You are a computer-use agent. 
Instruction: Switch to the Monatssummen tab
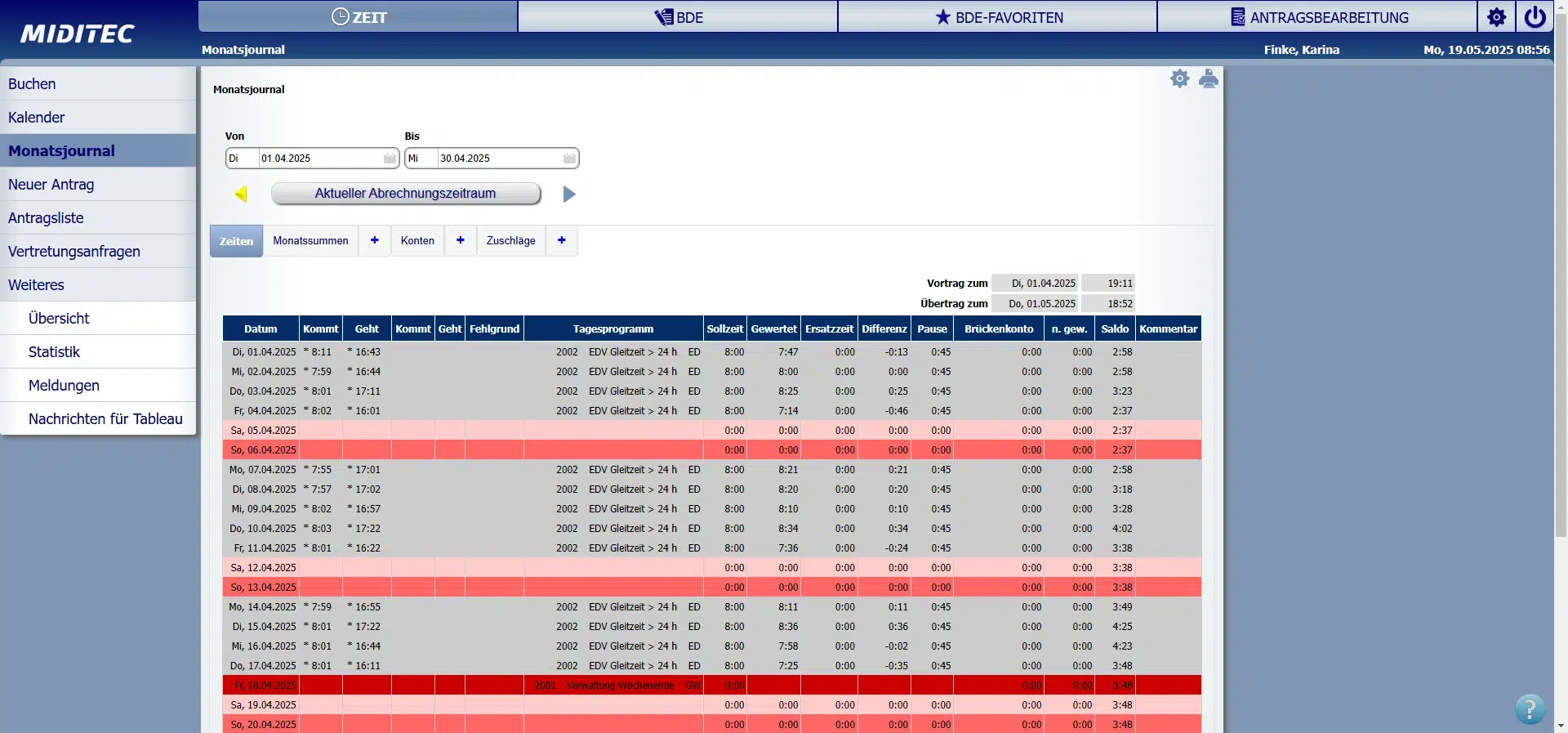[310, 241]
